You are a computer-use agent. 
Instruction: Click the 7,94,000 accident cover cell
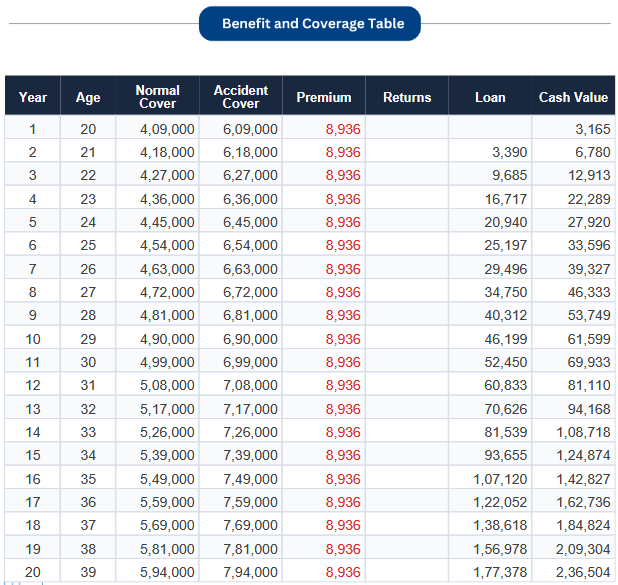pyautogui.click(x=250, y=572)
